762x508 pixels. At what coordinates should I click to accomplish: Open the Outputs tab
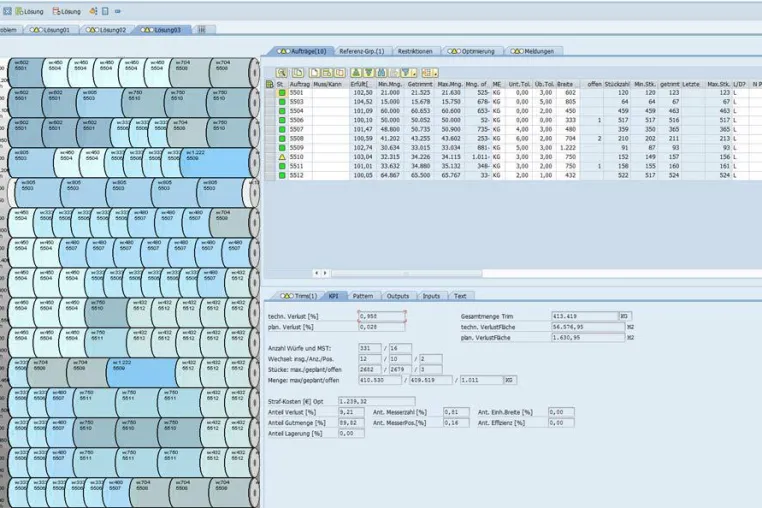click(x=398, y=296)
